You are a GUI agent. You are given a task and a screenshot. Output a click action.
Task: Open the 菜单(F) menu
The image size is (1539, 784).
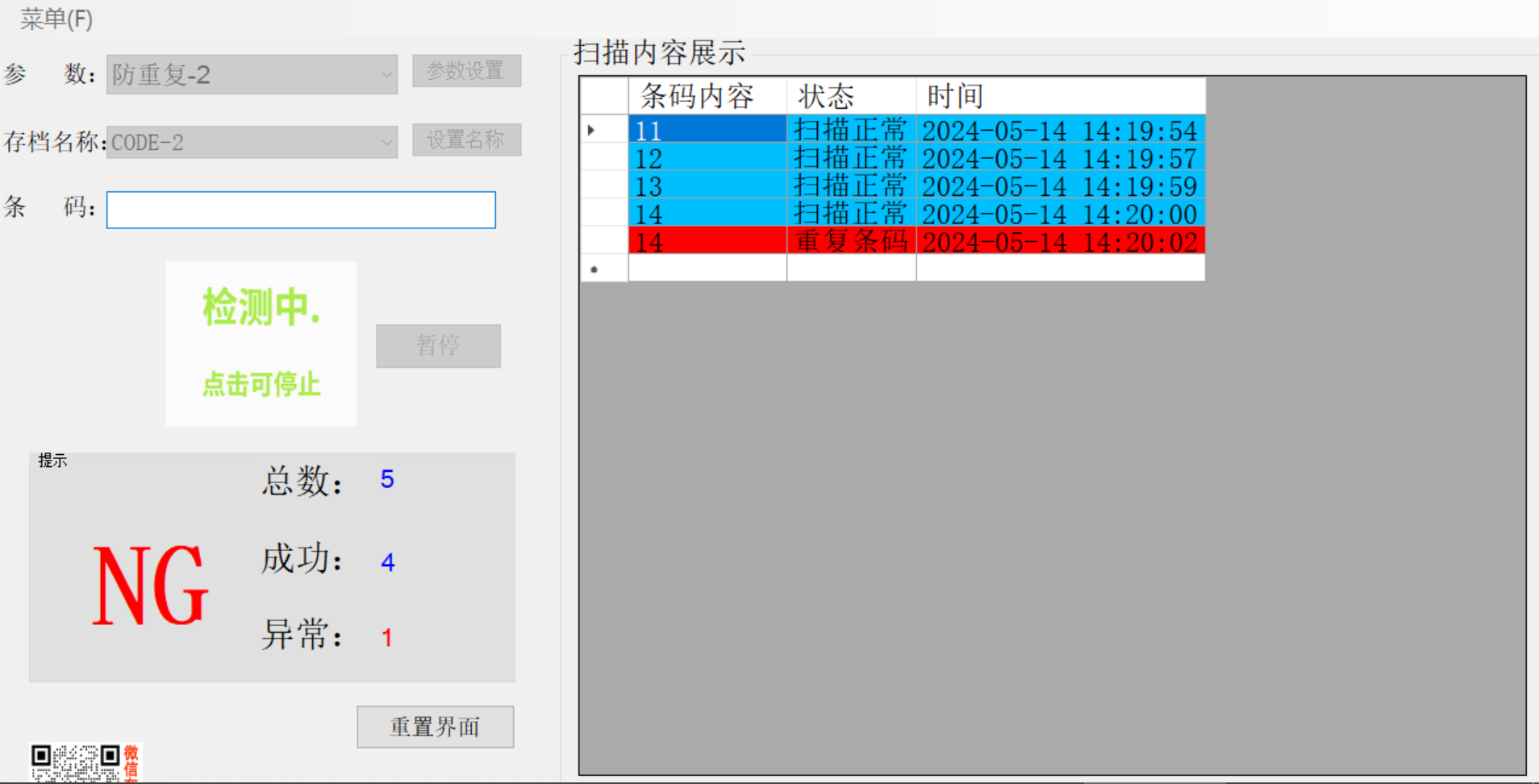pyautogui.click(x=56, y=19)
